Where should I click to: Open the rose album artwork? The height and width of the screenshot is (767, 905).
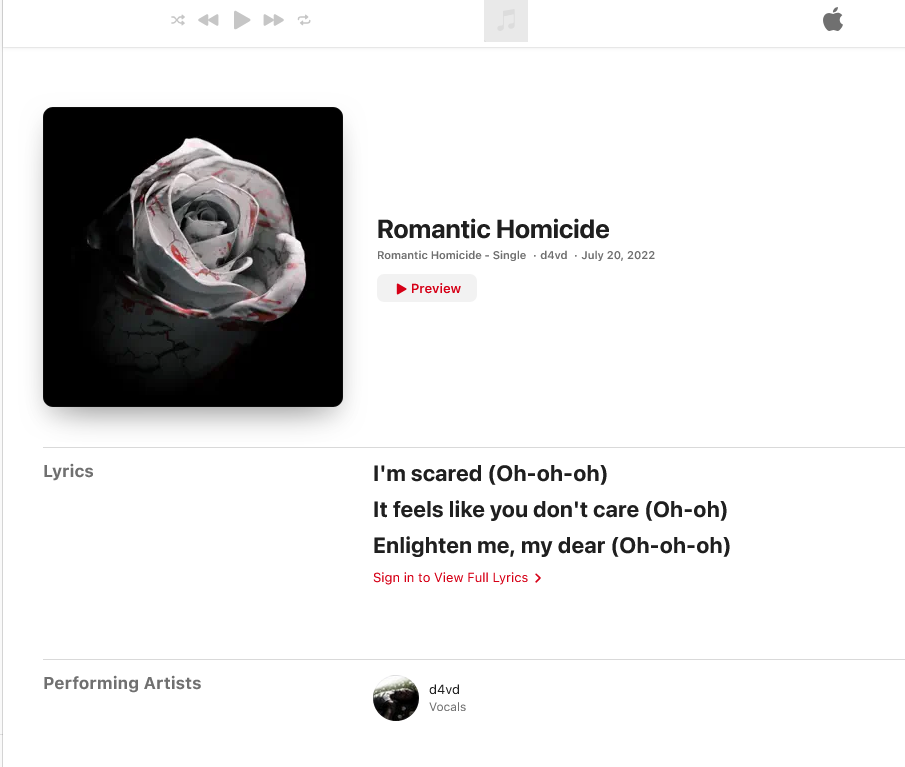point(193,257)
